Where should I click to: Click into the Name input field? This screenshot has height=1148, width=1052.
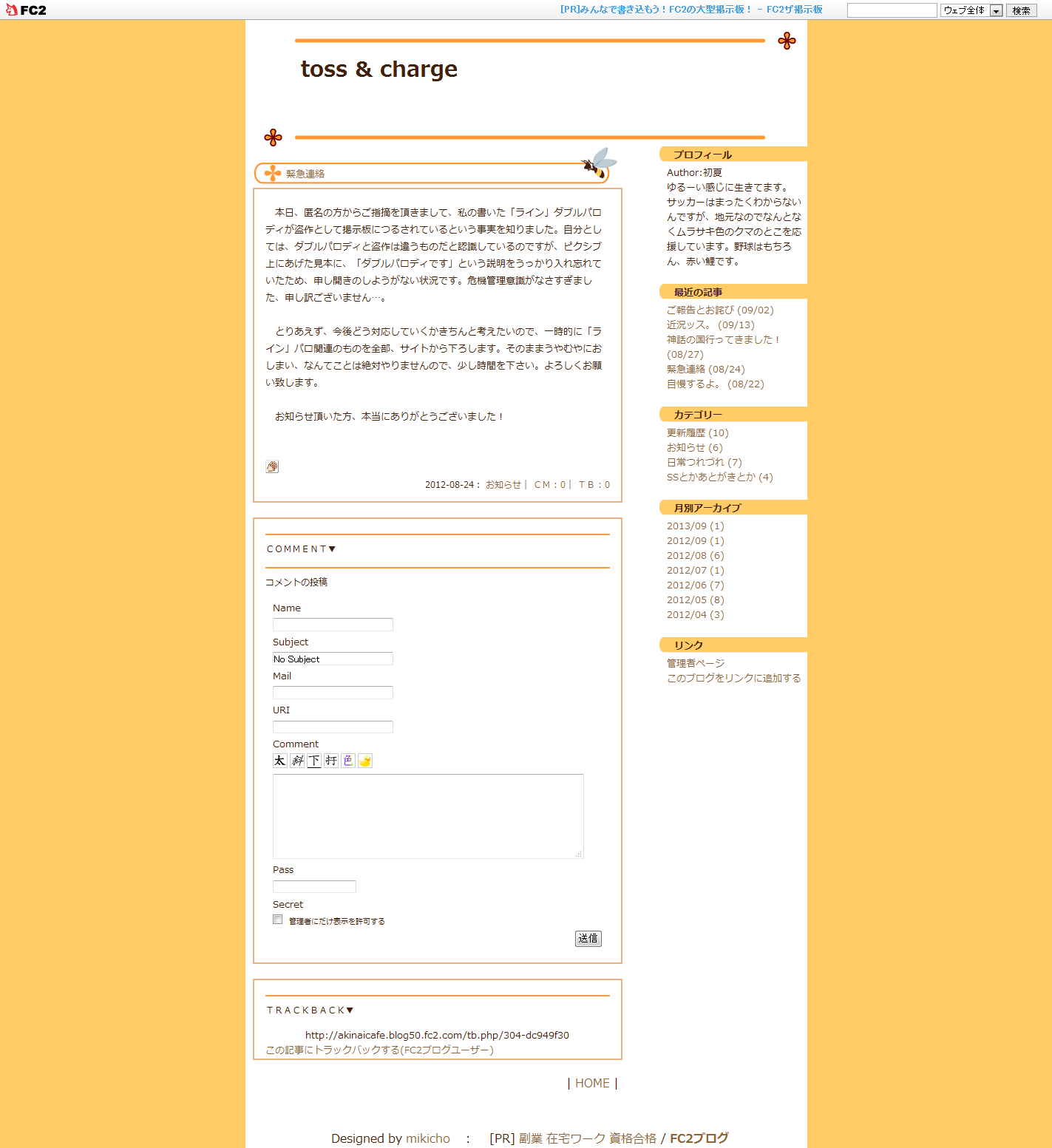[333, 625]
